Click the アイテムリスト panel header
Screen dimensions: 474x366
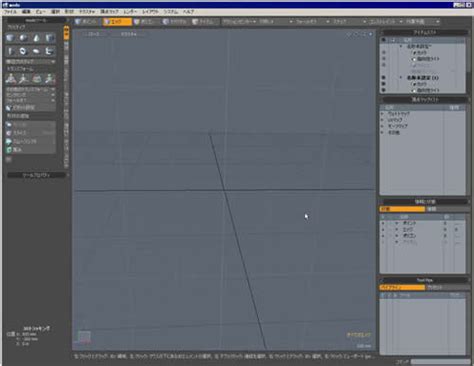point(425,32)
